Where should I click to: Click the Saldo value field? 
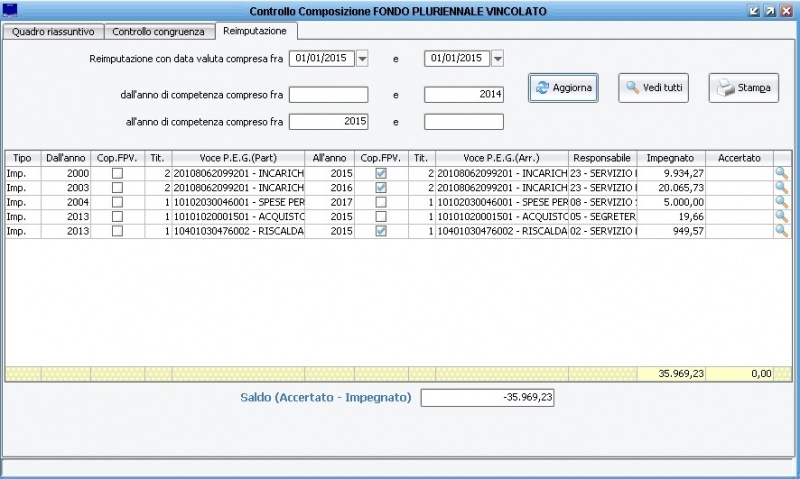tap(488, 398)
